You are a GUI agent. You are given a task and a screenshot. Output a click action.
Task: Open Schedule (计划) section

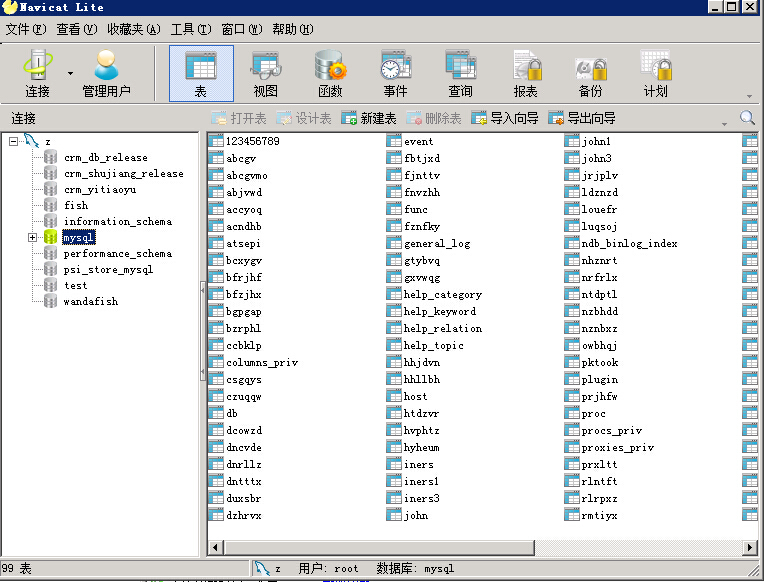[x=655, y=73]
